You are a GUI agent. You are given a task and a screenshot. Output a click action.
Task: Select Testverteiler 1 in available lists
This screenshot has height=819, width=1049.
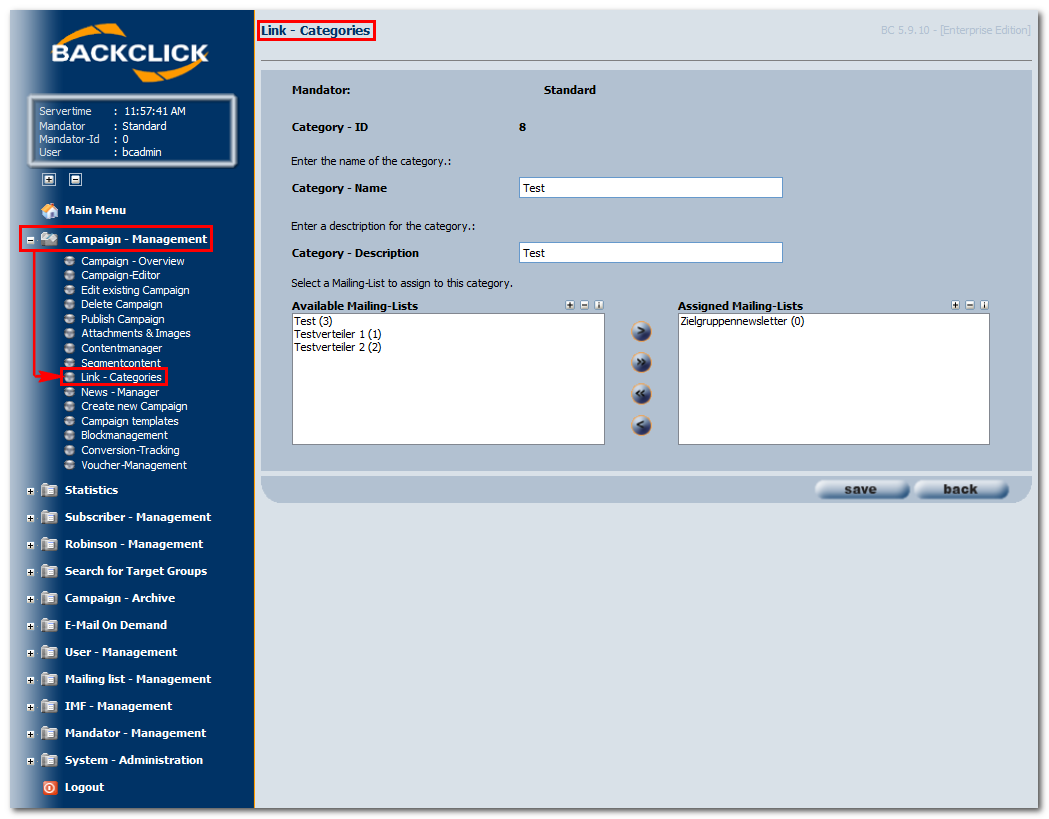337,334
